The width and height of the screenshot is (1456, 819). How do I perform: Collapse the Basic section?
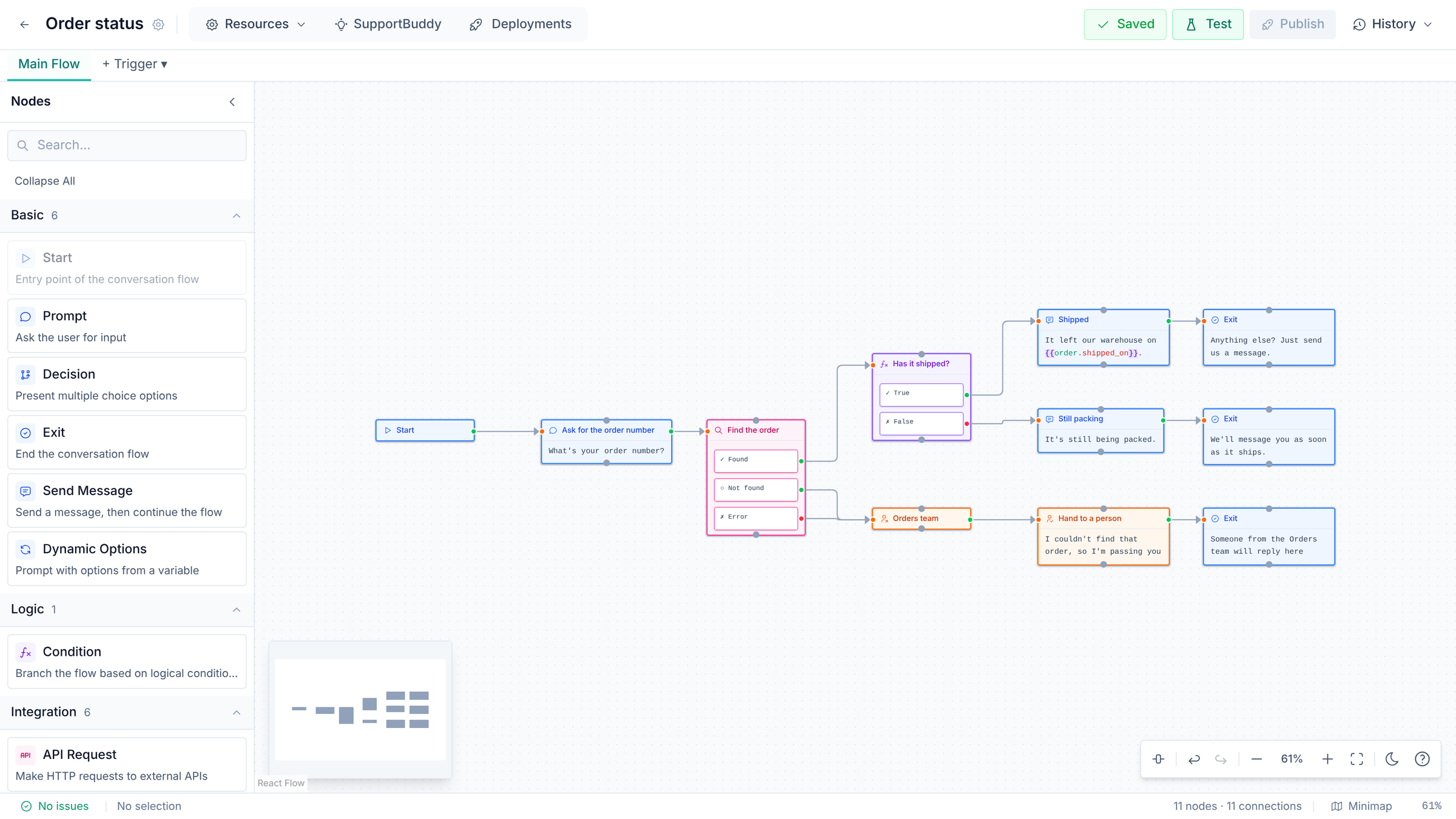click(237, 215)
